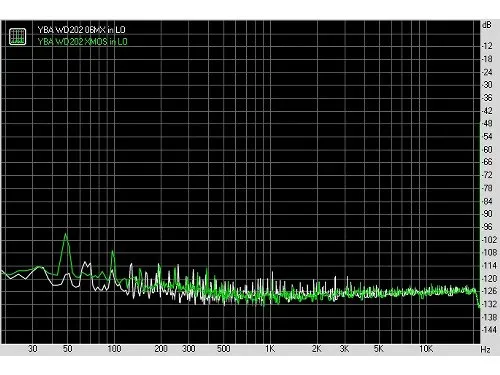Click the green peak at 100 Hz
Screen dimensions: 500x375
tap(113, 252)
